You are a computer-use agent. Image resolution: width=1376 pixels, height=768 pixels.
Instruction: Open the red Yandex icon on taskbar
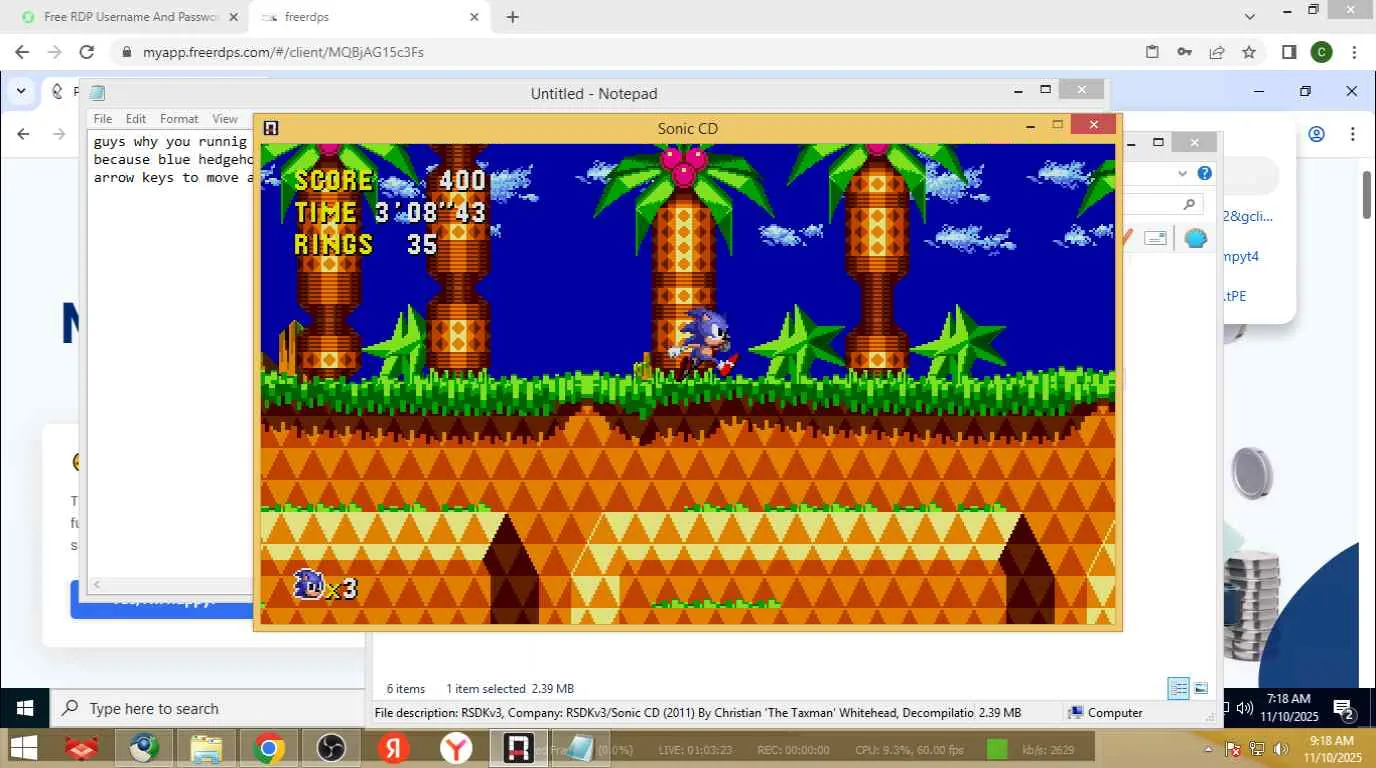coord(393,748)
